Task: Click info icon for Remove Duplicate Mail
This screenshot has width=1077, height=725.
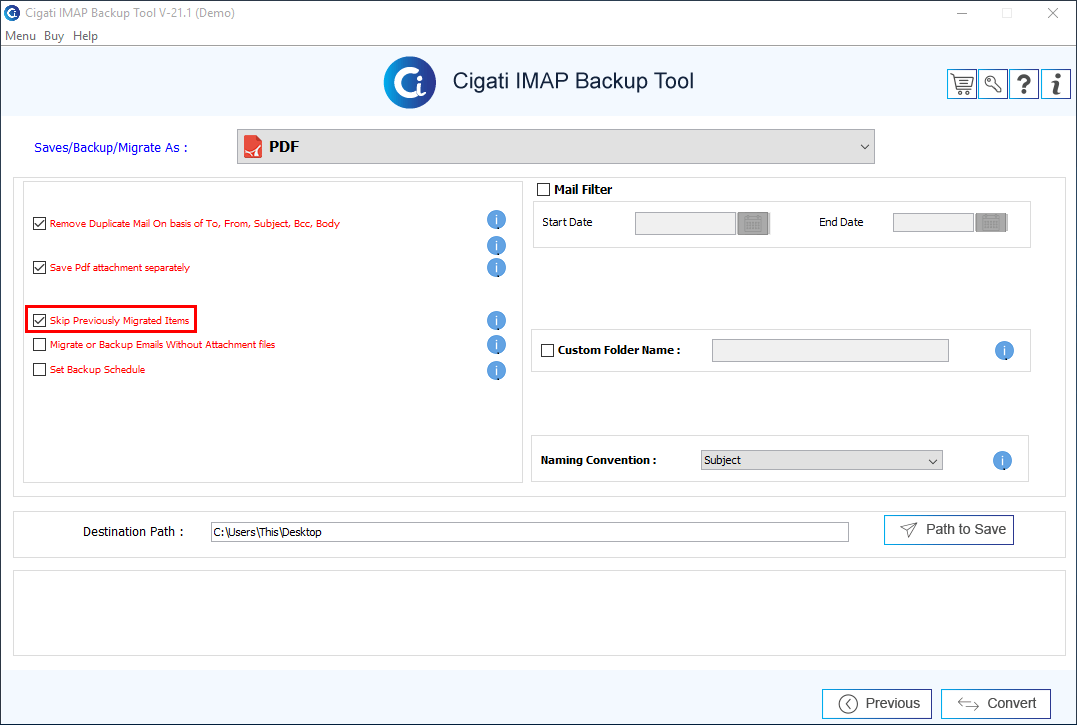Action: 496,220
